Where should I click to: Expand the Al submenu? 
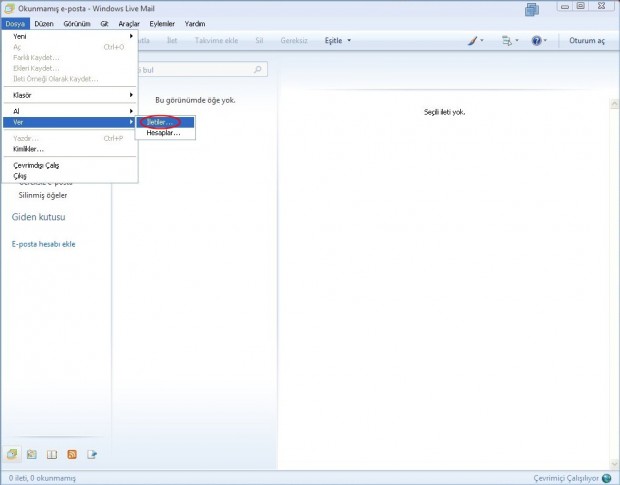pos(70,111)
